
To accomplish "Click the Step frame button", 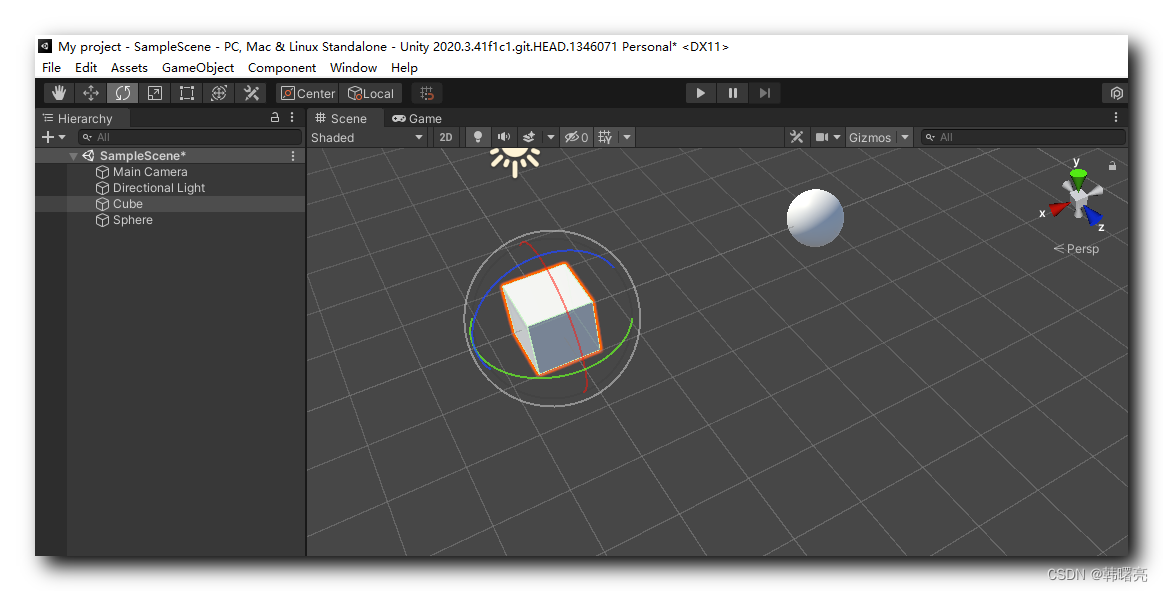I will click(765, 93).
